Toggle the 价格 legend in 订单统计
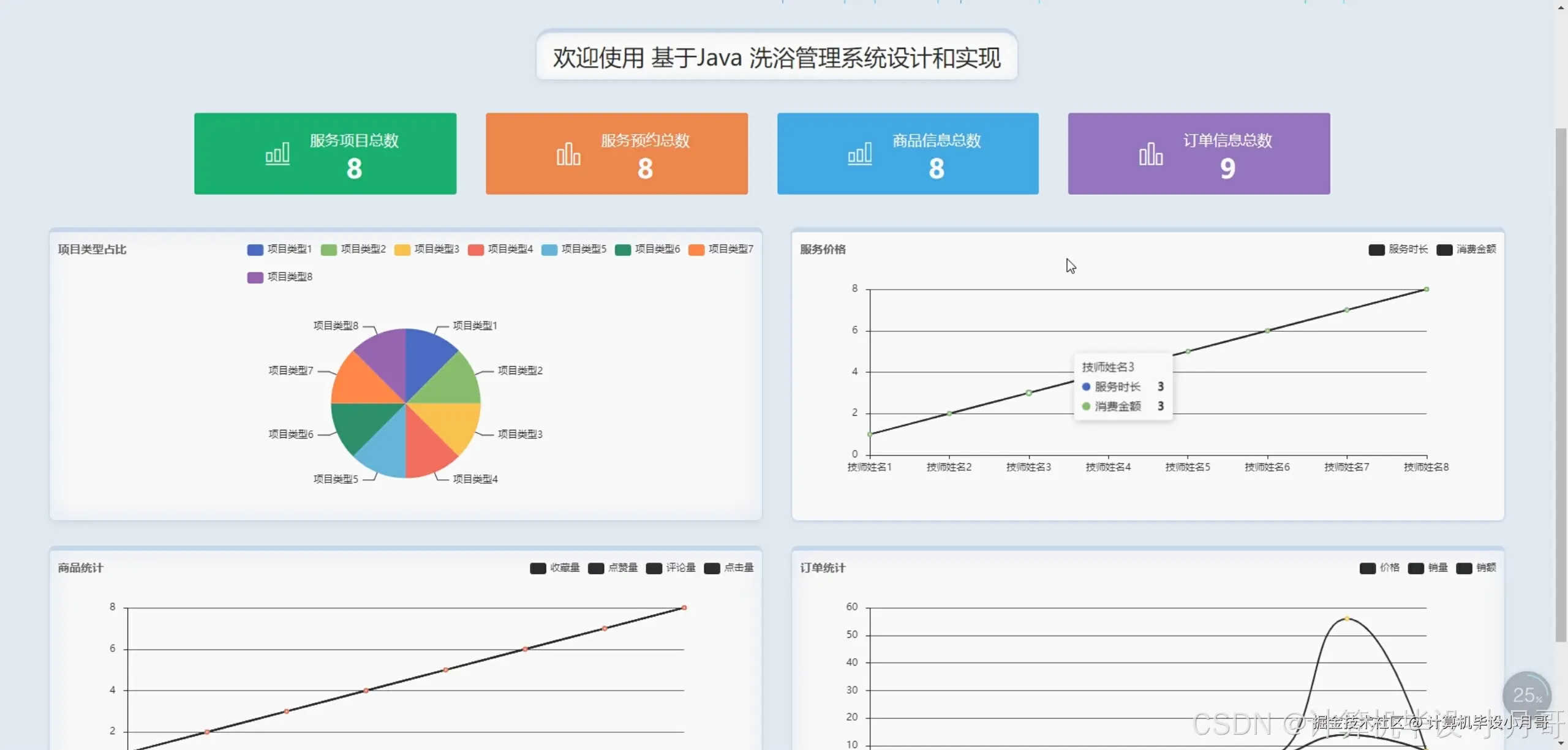 (1380, 568)
